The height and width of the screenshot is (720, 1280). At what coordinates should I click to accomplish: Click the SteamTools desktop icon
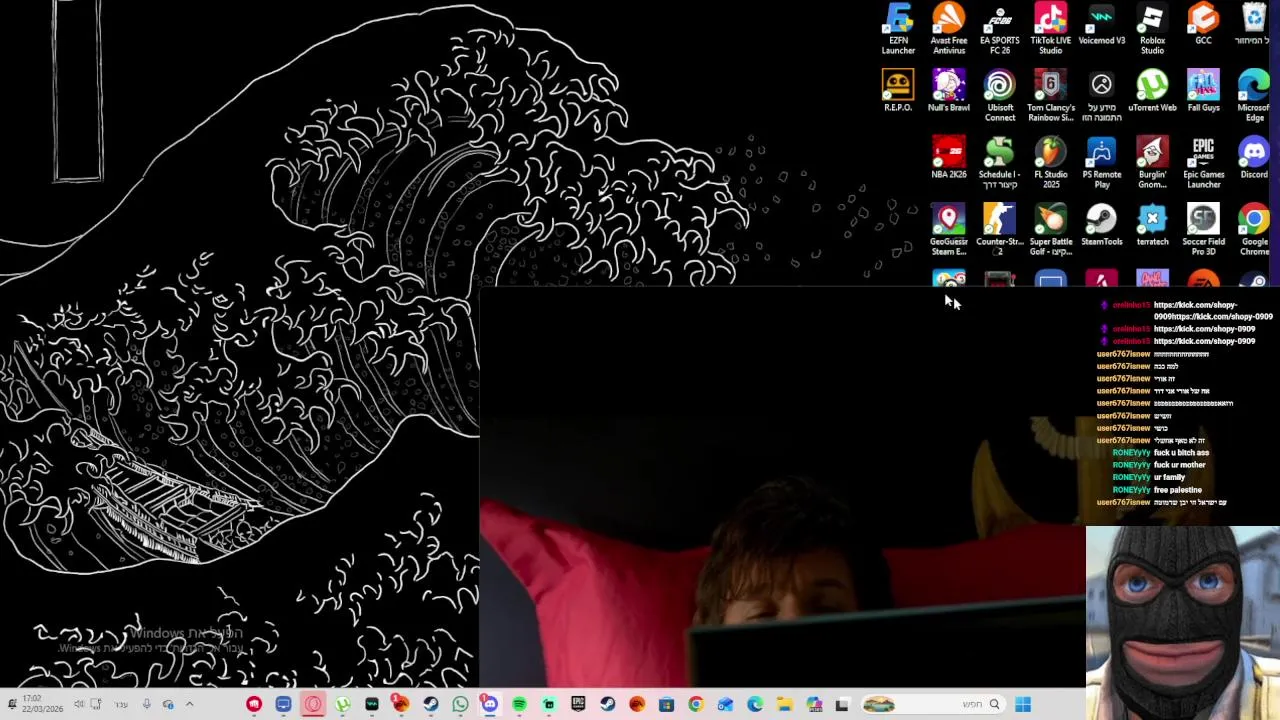[x=1102, y=225]
